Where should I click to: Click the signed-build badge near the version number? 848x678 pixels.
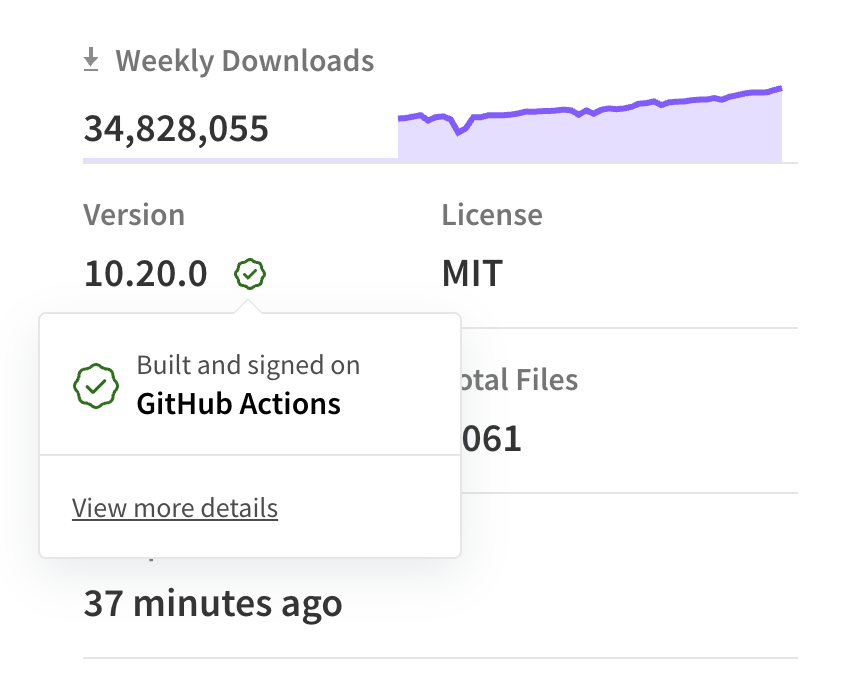pyautogui.click(x=251, y=272)
